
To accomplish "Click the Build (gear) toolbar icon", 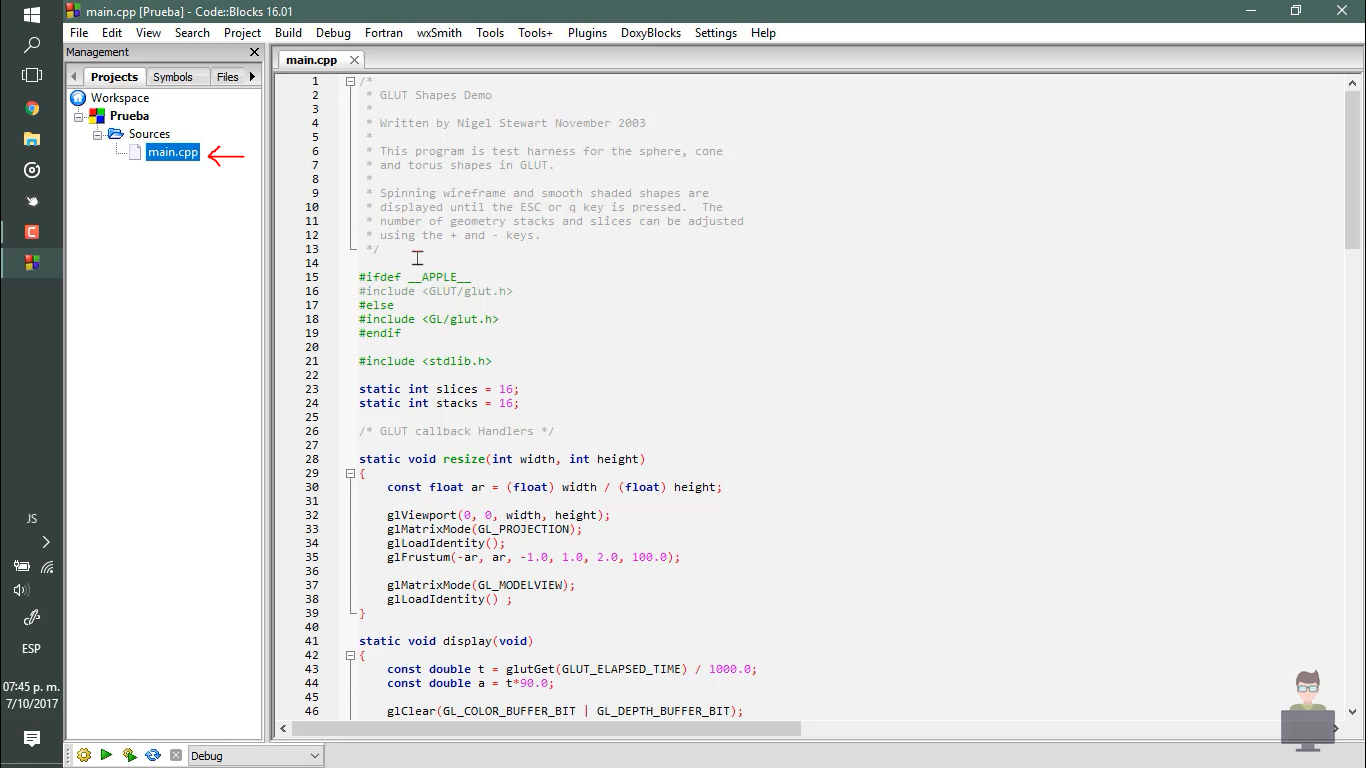I will pos(85,755).
